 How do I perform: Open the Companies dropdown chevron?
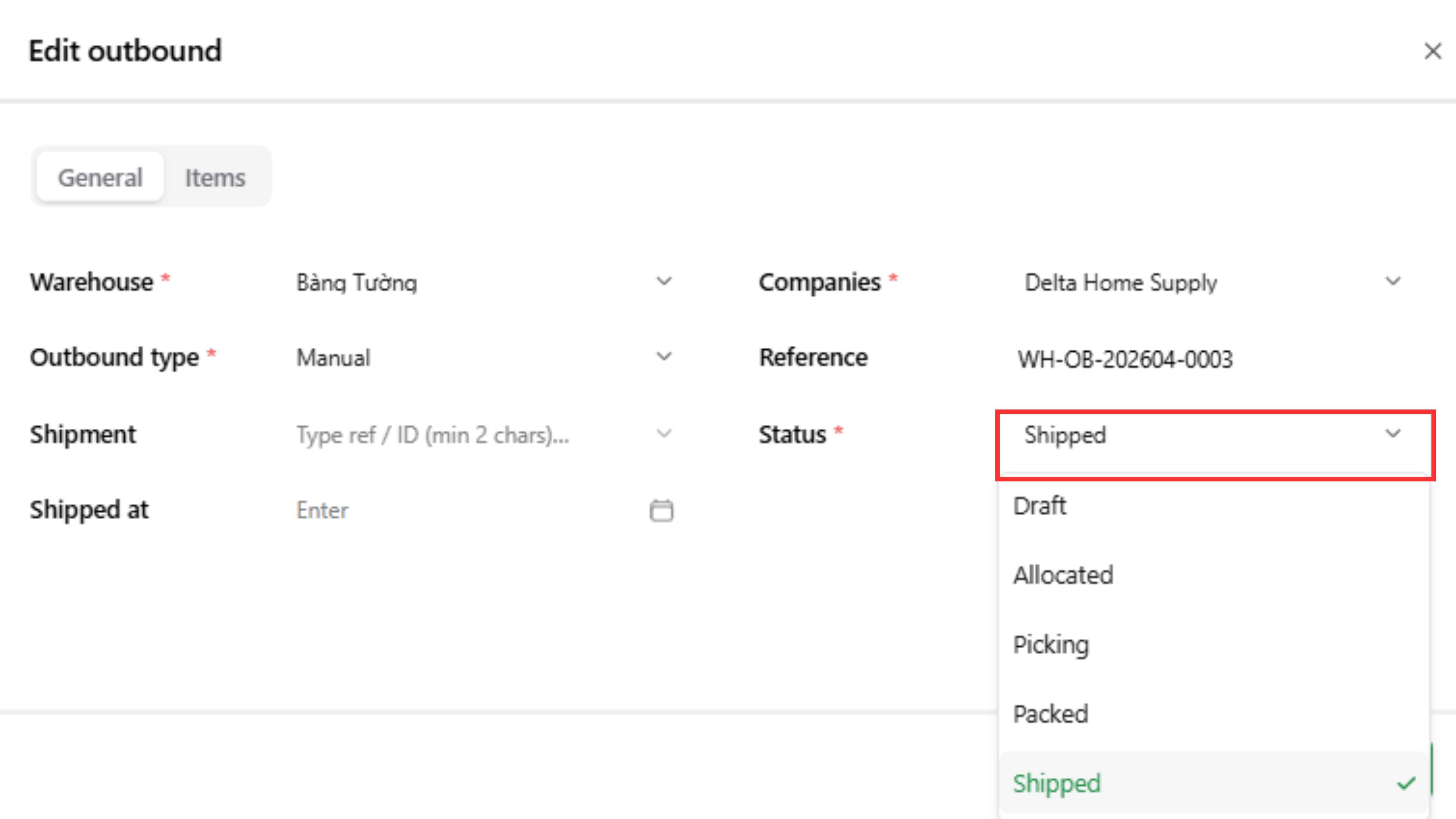1393,282
